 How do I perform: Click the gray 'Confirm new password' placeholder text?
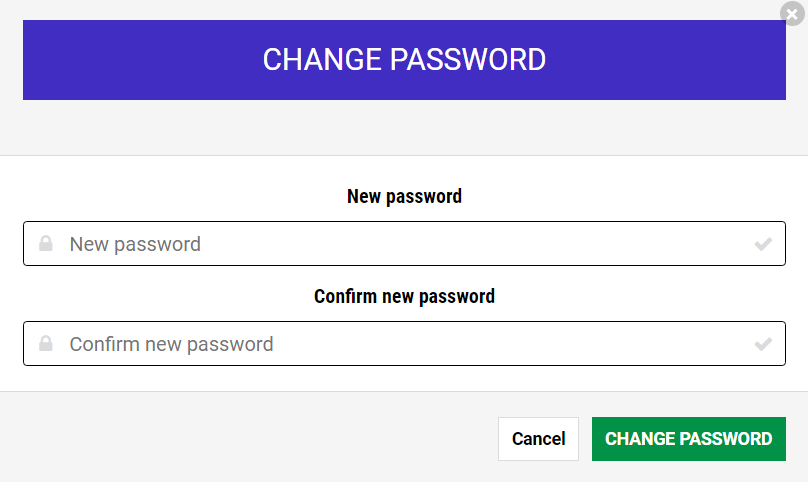[171, 344]
